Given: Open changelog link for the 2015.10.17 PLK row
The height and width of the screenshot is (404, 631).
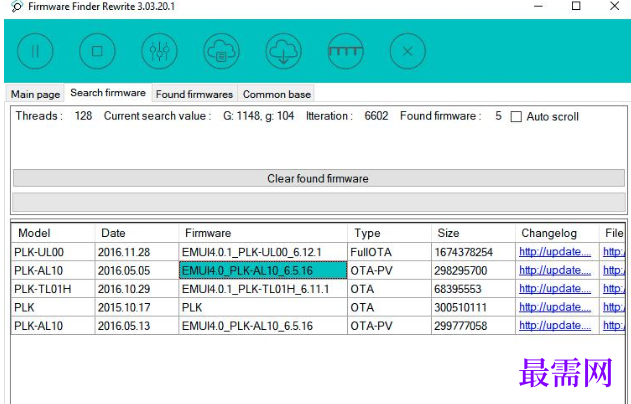Looking at the screenshot, I should pos(555,307).
